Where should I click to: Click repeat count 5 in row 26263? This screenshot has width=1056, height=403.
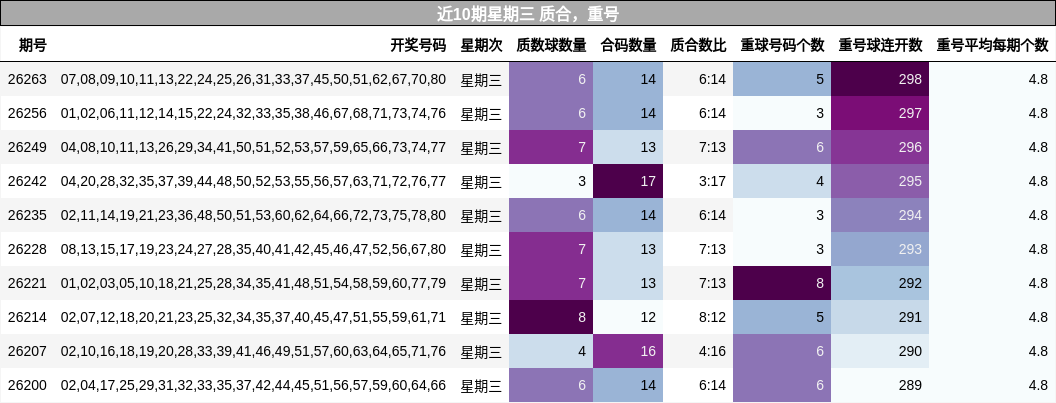click(783, 80)
